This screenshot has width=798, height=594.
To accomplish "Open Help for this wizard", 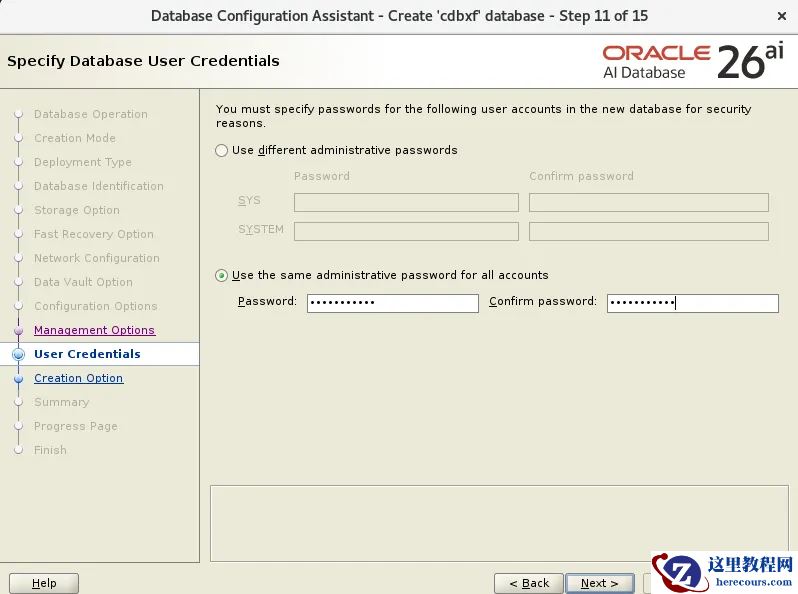I will click(44, 583).
